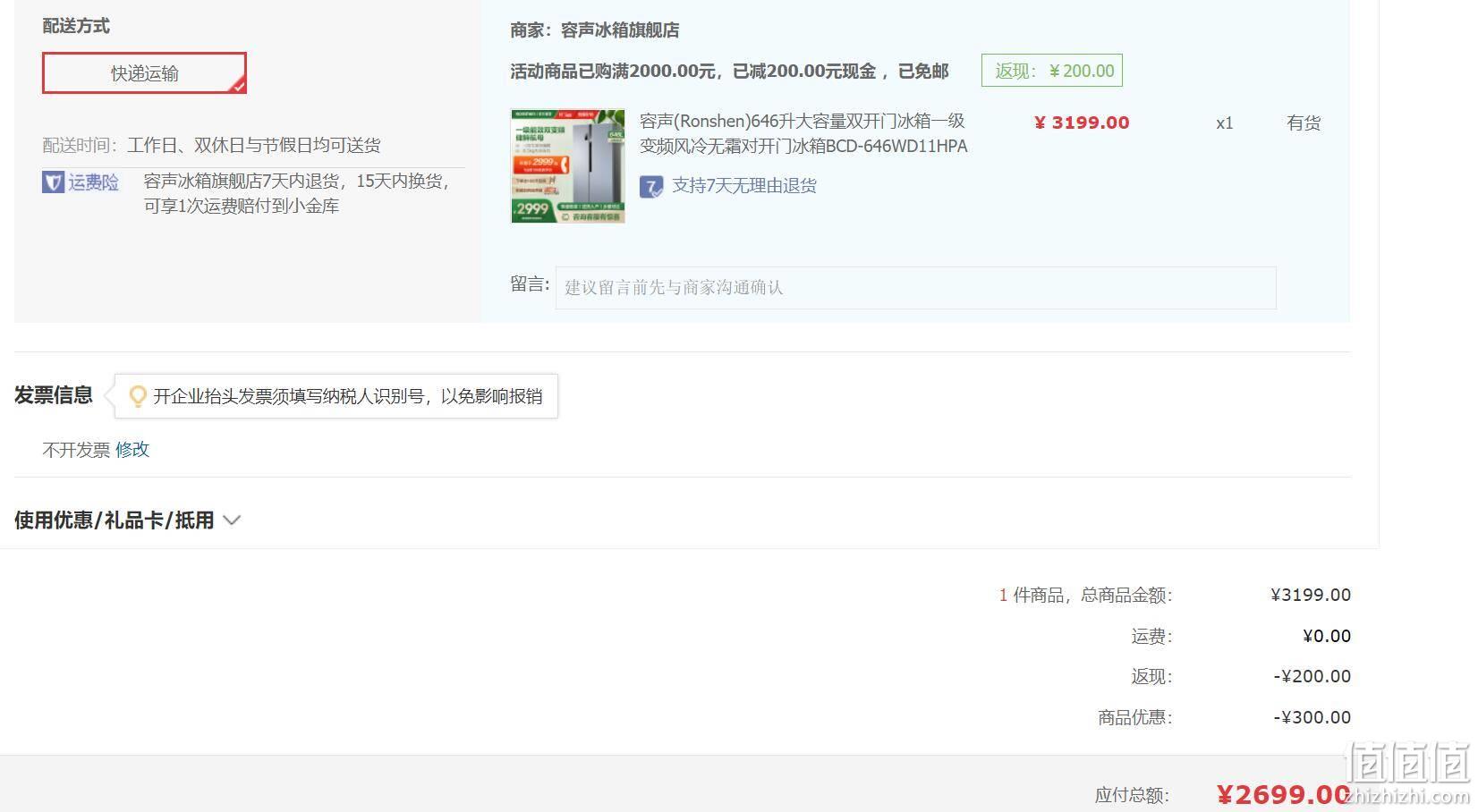Click 修改 to edit invoice settings

tap(132, 449)
